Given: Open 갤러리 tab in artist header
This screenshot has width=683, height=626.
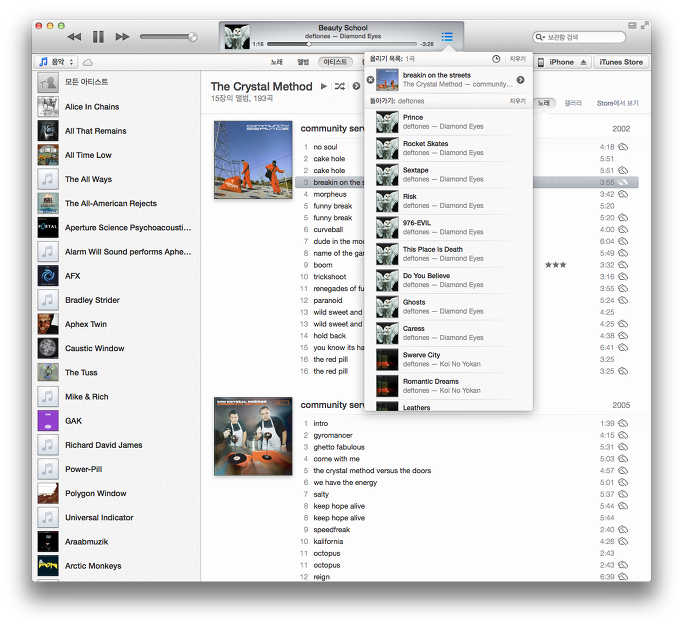Looking at the screenshot, I should tap(573, 103).
